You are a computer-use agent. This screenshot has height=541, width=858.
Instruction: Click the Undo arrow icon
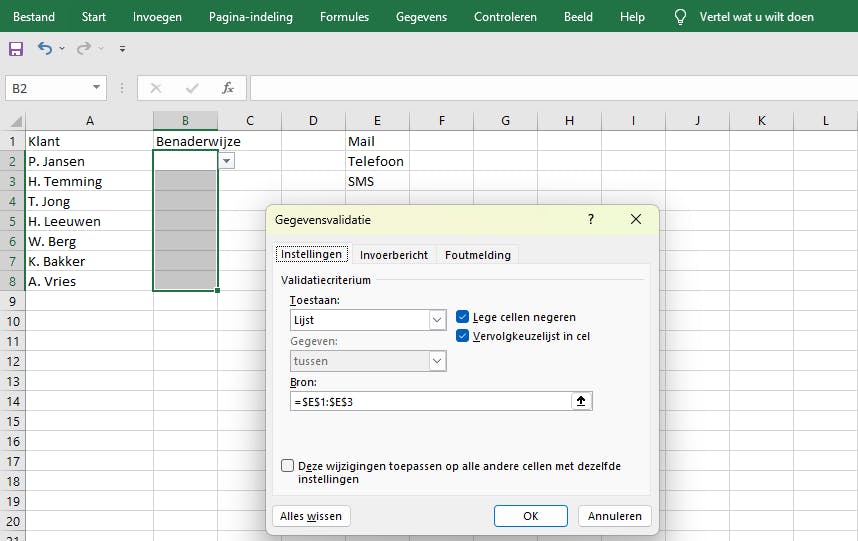pos(45,48)
